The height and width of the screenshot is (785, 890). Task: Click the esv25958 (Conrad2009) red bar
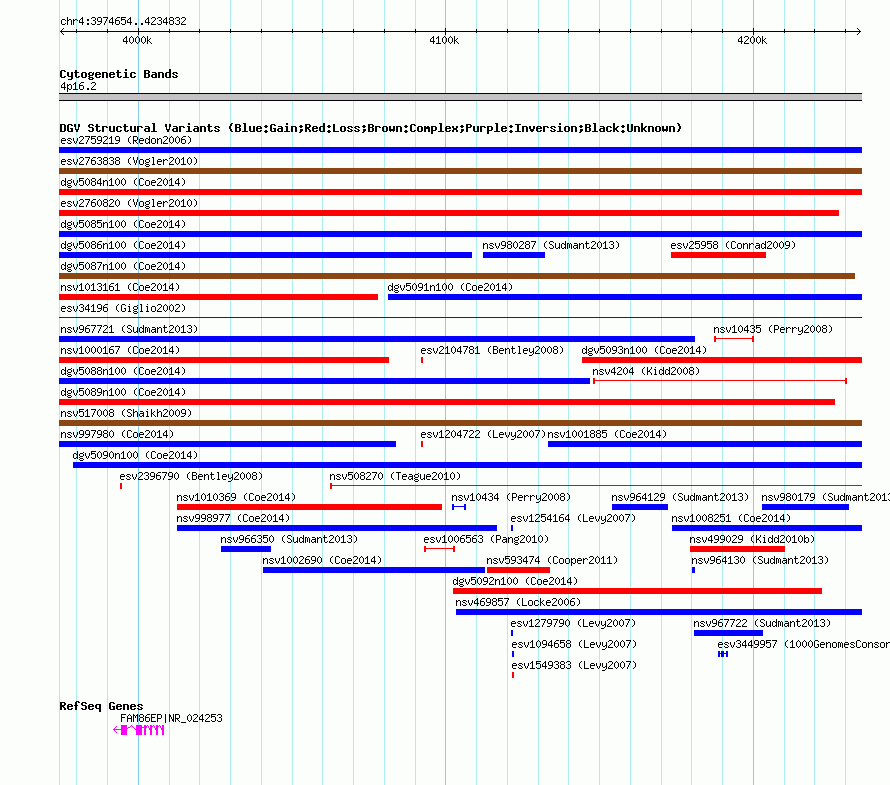pyautogui.click(x=718, y=255)
